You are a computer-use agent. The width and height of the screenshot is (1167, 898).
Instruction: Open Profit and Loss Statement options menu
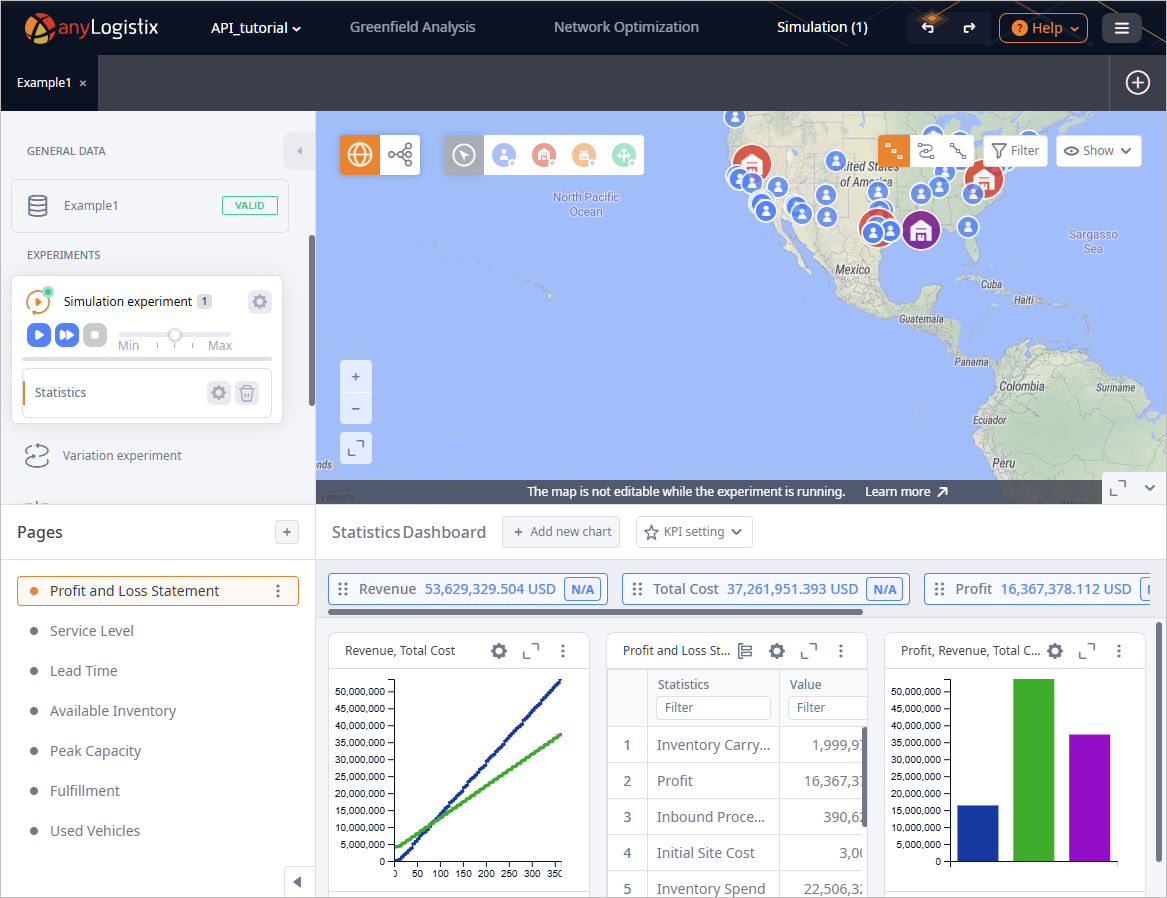(x=278, y=591)
